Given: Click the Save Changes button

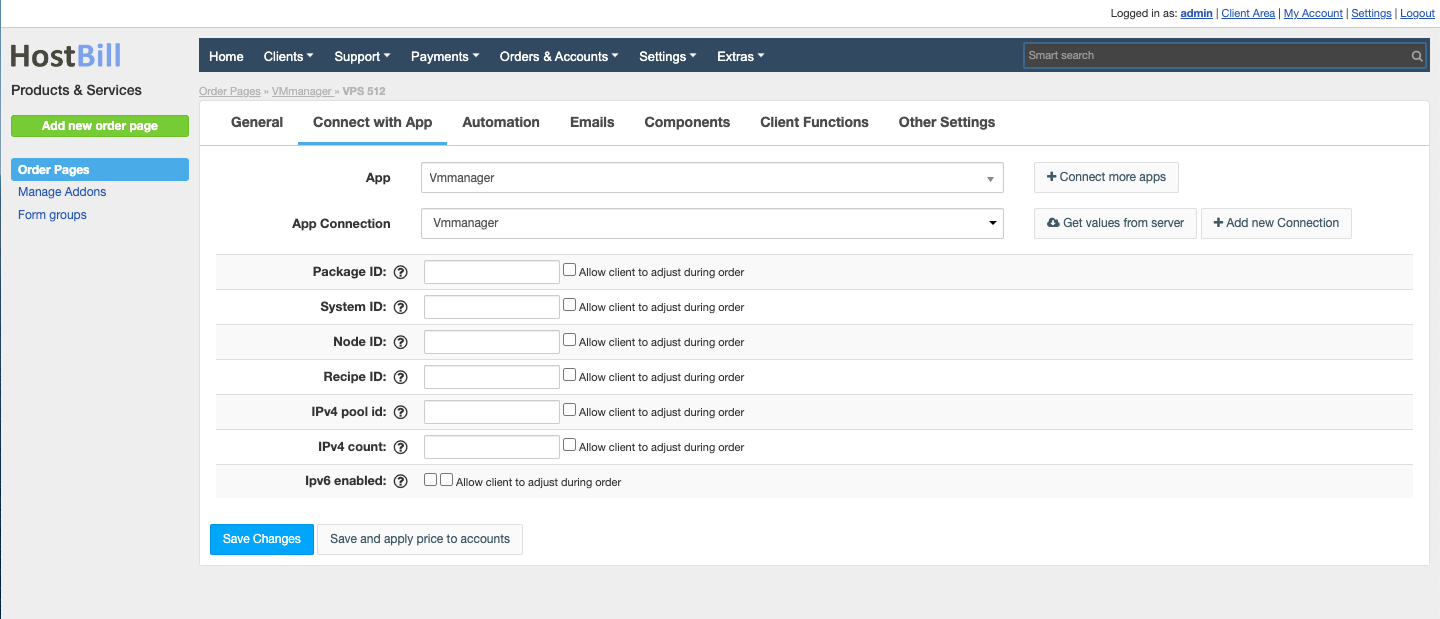Looking at the screenshot, I should click(261, 539).
